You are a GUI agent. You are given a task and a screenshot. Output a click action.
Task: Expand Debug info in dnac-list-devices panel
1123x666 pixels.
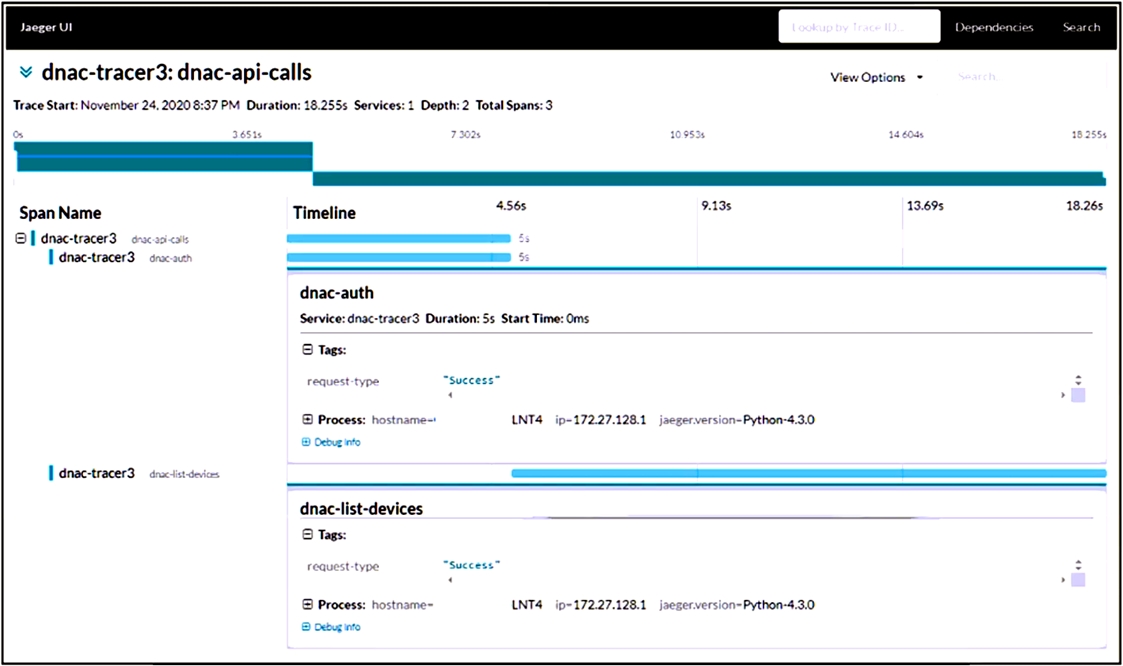(x=331, y=627)
